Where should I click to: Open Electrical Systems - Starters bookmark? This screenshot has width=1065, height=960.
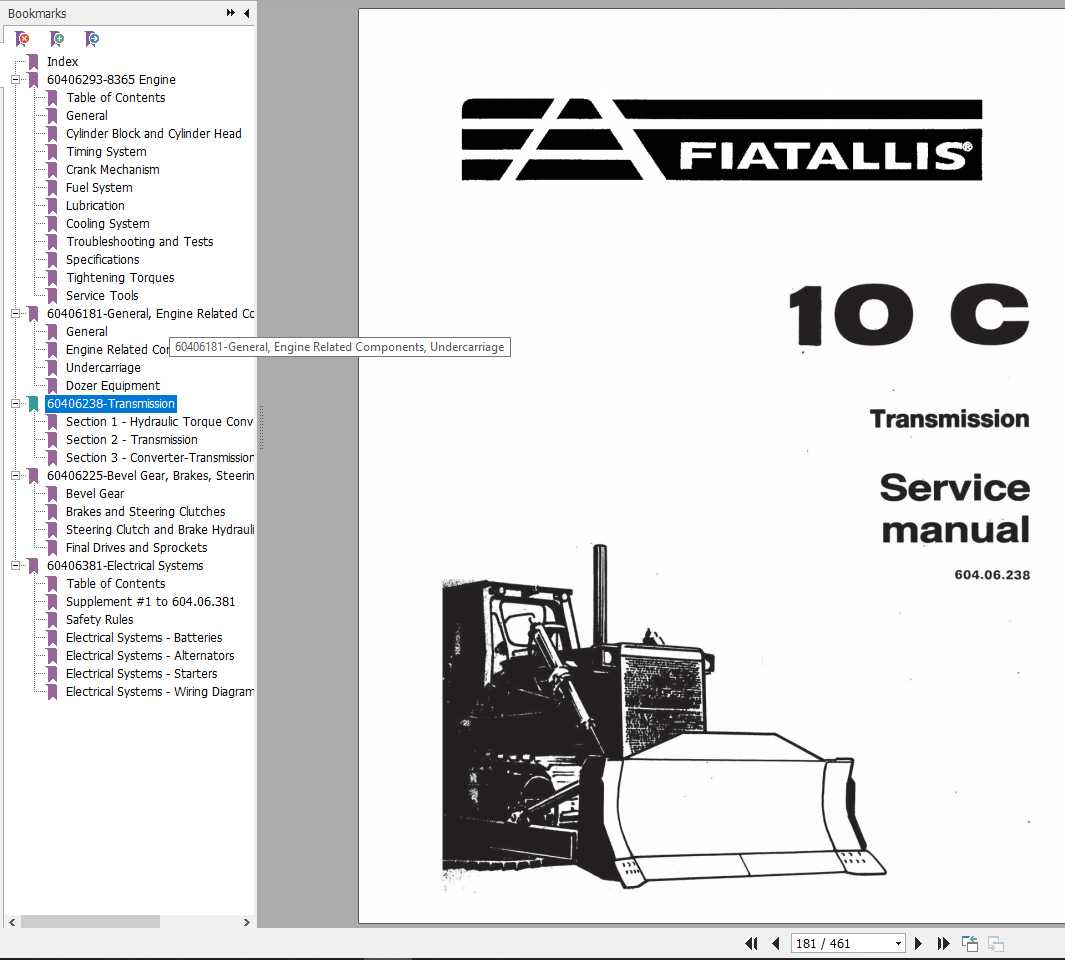pyautogui.click(x=141, y=673)
